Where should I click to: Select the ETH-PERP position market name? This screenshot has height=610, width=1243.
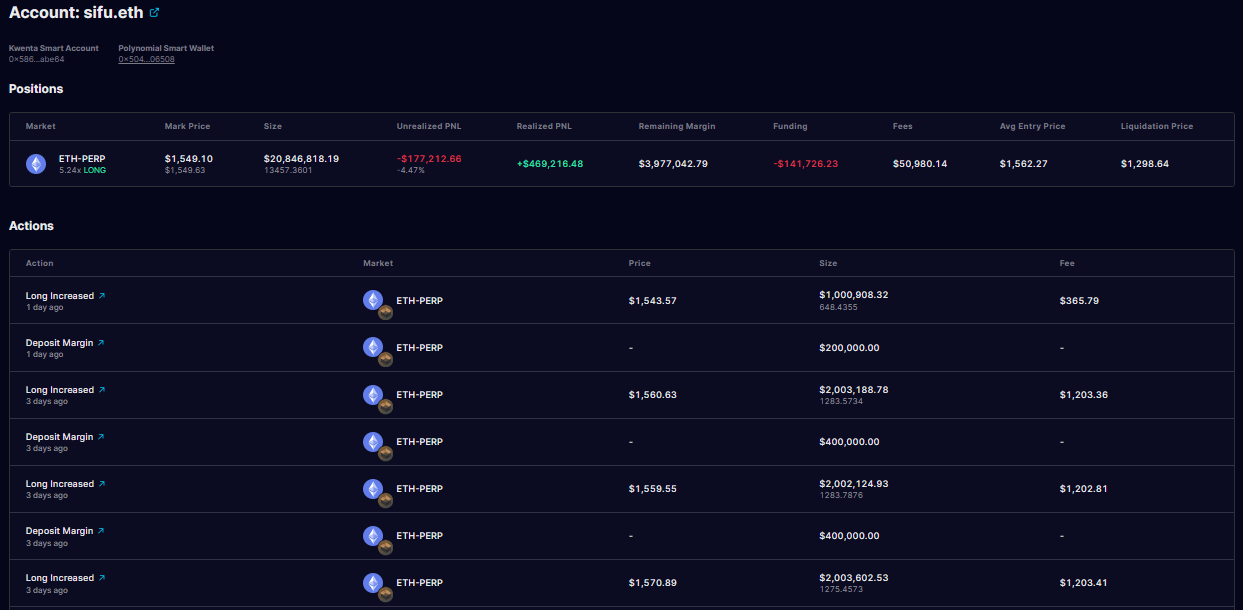pos(82,159)
